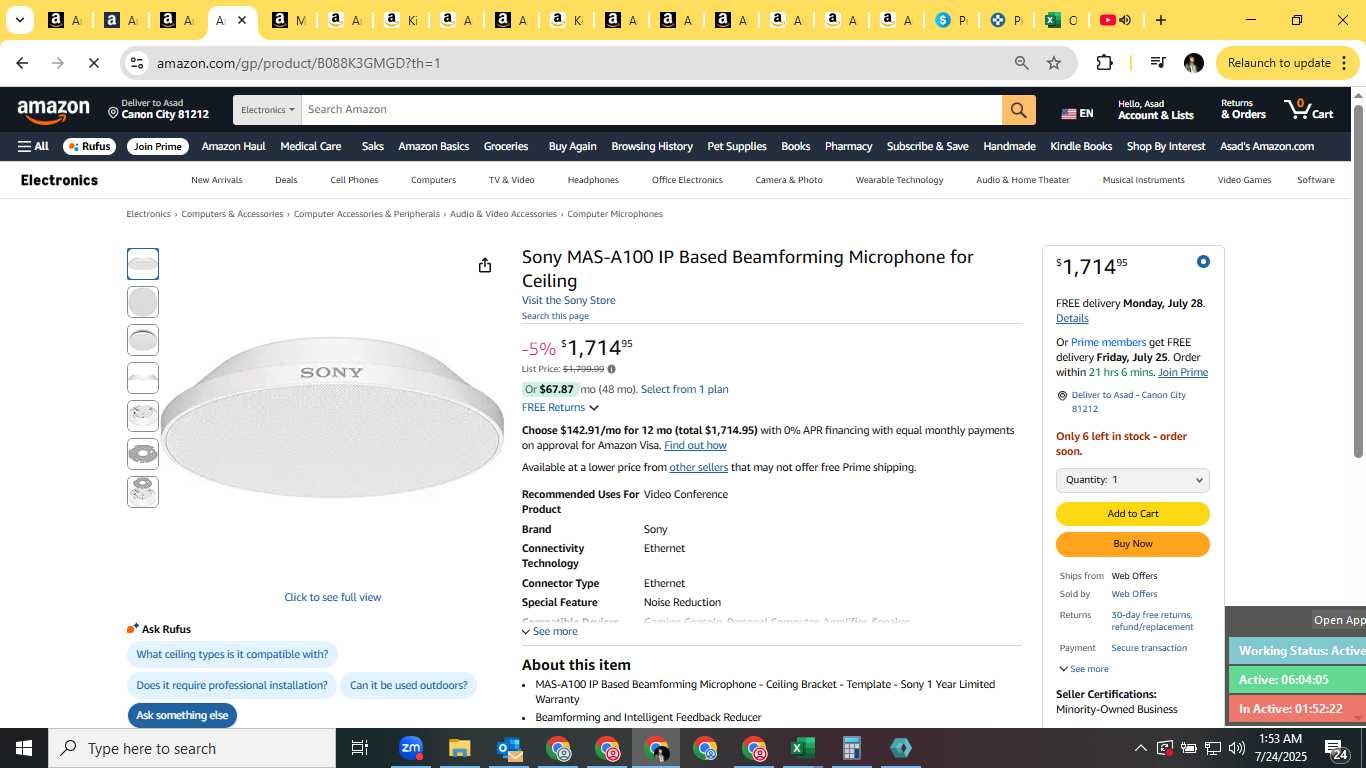This screenshot has width=1366, height=768.
Task: Click Relaunch to update button
Action: point(1288,63)
